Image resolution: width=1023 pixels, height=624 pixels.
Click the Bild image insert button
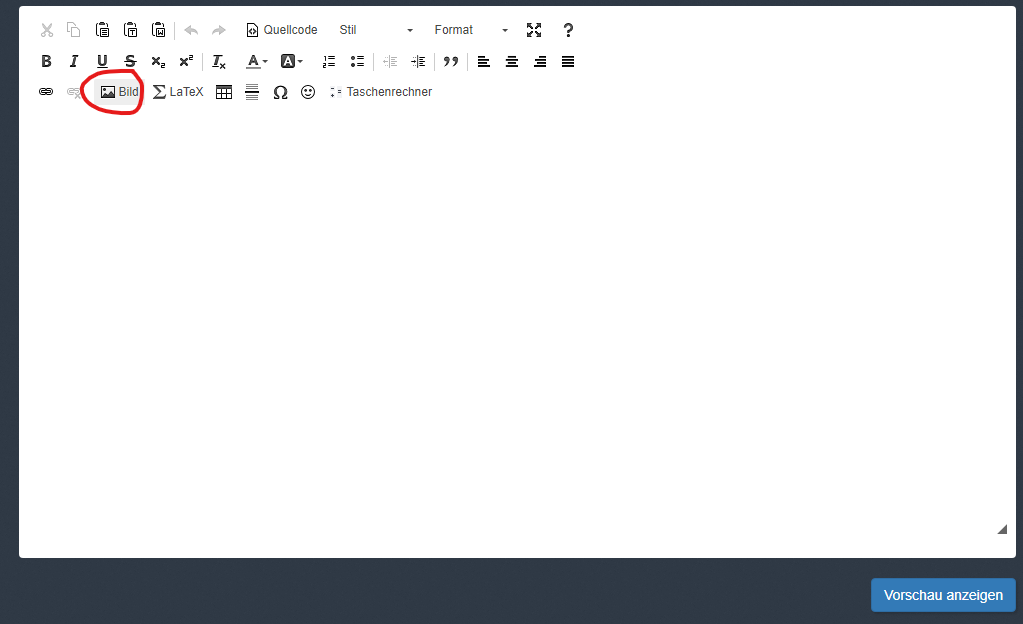(x=119, y=92)
